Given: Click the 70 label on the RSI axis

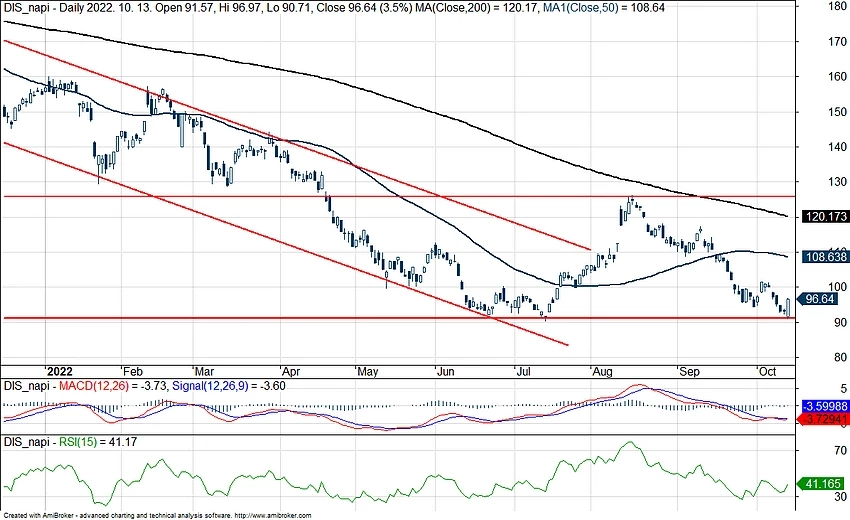Looking at the screenshot, I should (x=840, y=450).
